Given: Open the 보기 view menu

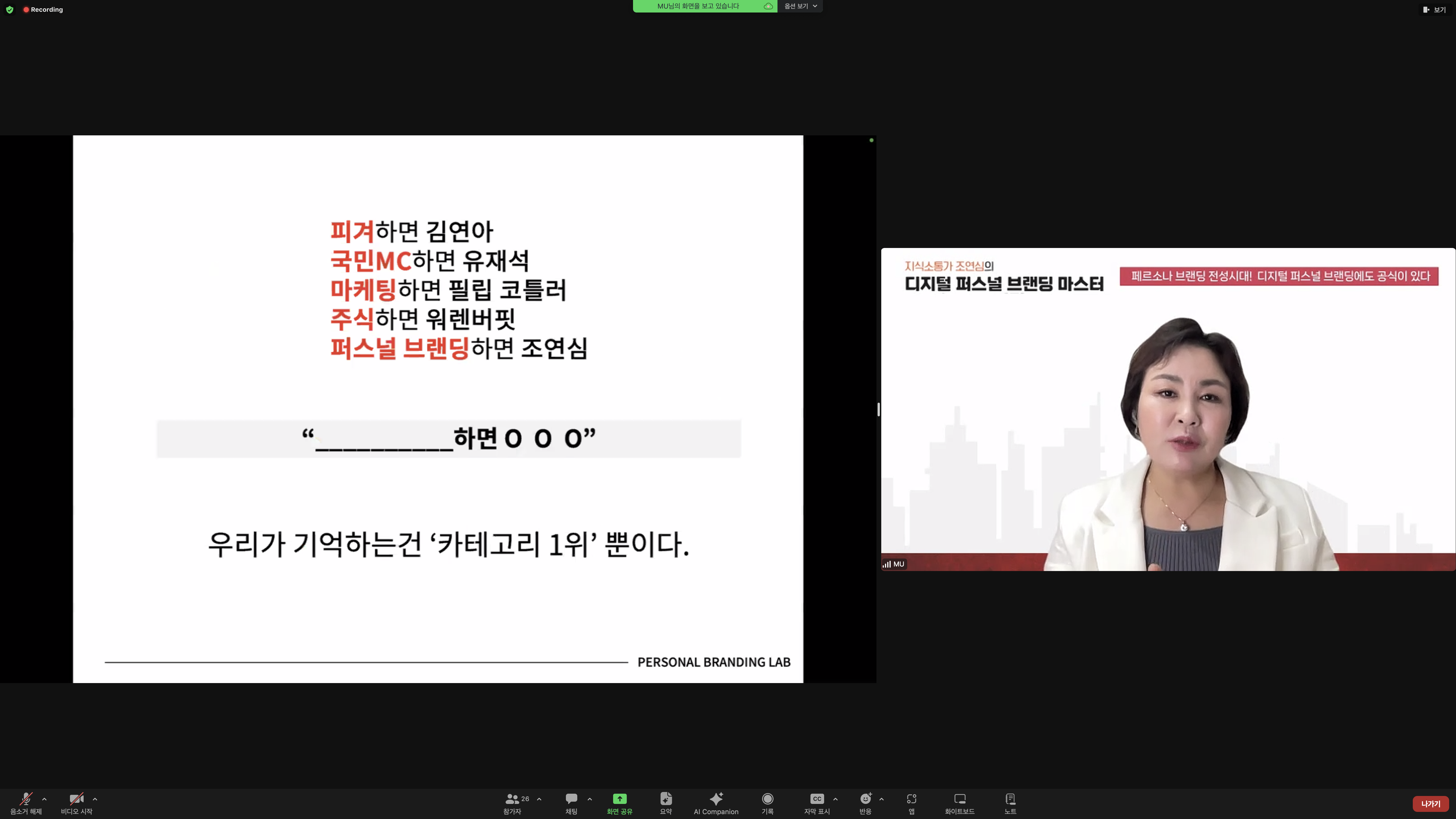Looking at the screenshot, I should click(1434, 10).
